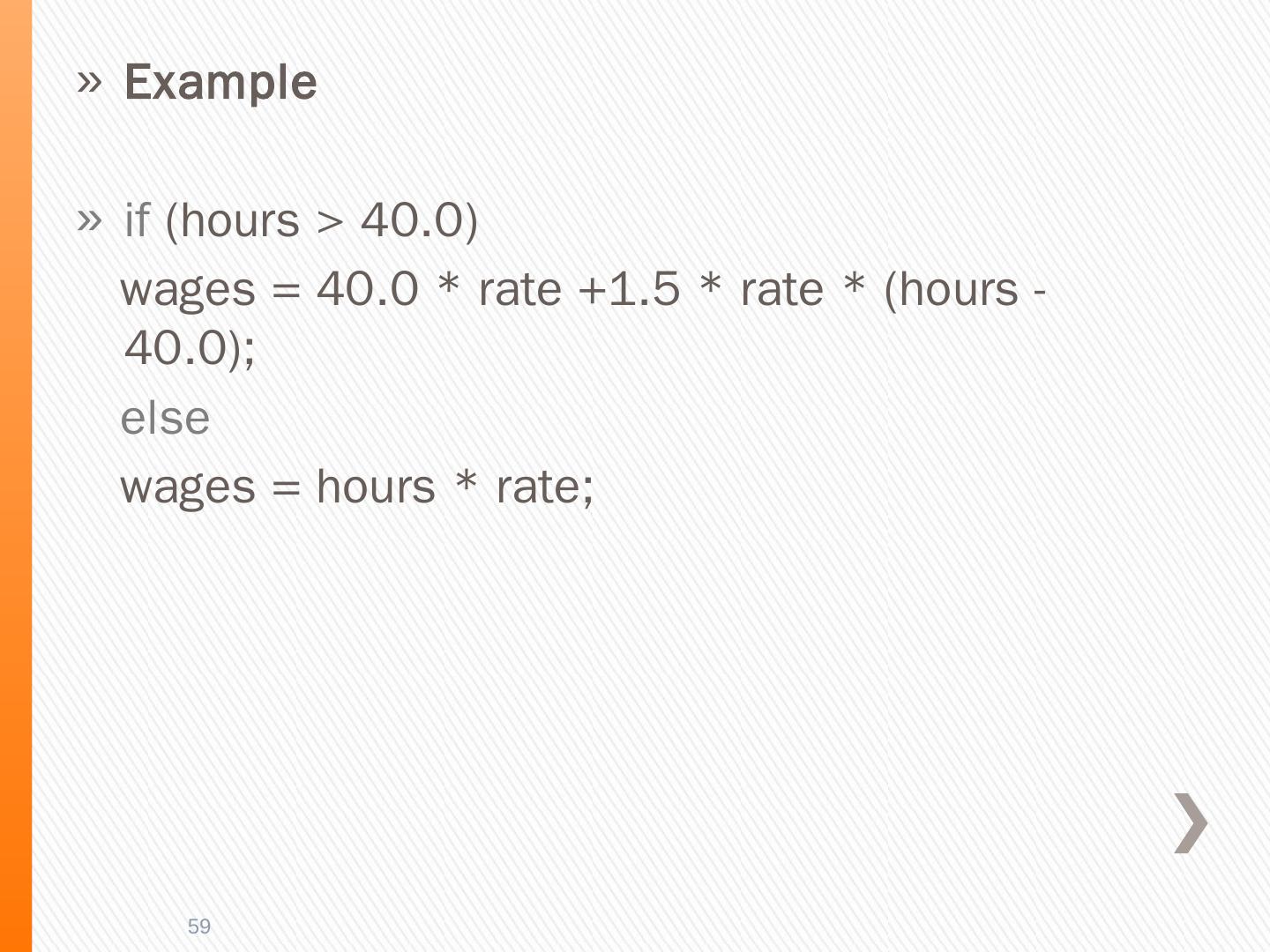
Task: Click 'rate;' at the end of the last line
Action: [545, 487]
